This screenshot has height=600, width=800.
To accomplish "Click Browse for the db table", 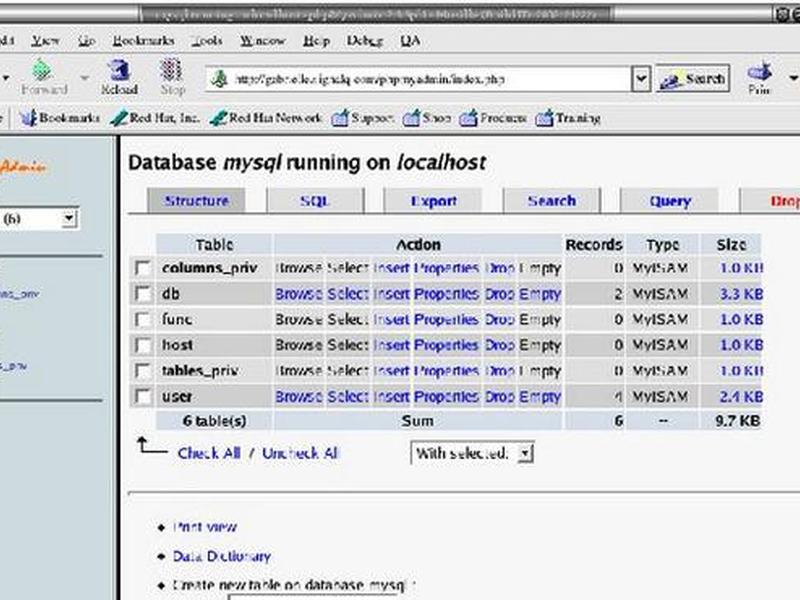I will (298, 294).
